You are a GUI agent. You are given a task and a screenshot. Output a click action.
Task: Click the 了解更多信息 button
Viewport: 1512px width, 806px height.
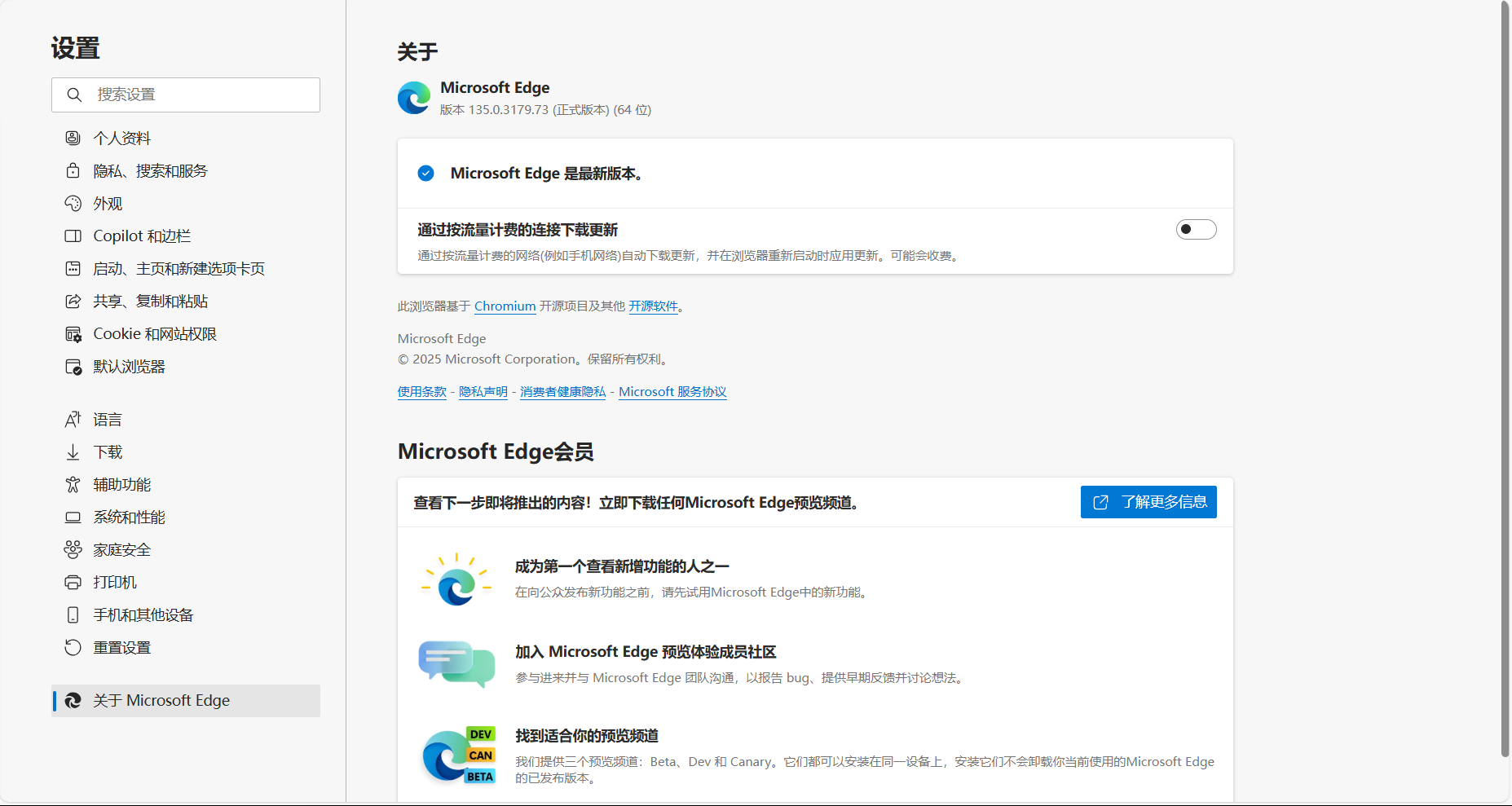click(x=1148, y=502)
